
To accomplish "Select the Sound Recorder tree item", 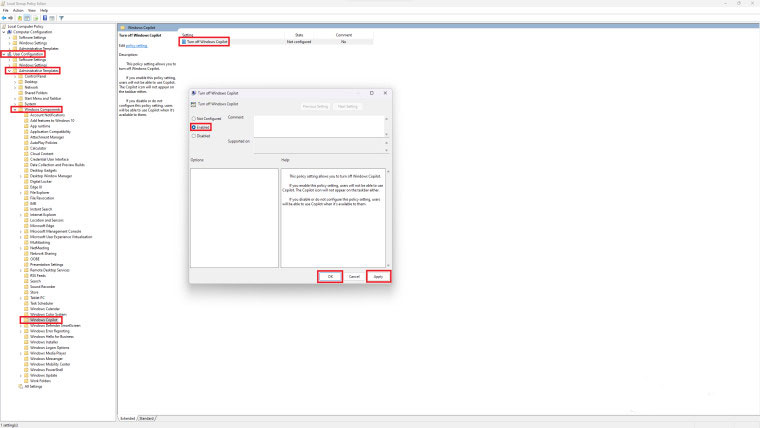I will pyautogui.click(x=43, y=286).
